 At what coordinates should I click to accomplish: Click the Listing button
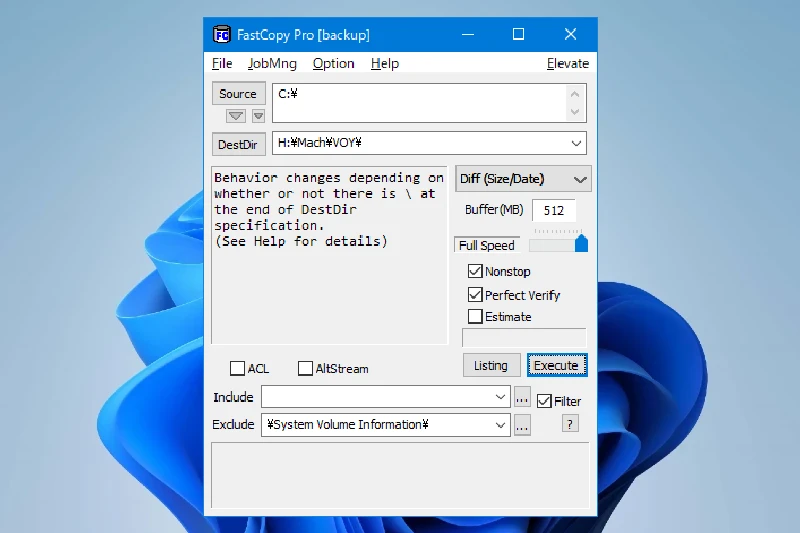pos(491,365)
